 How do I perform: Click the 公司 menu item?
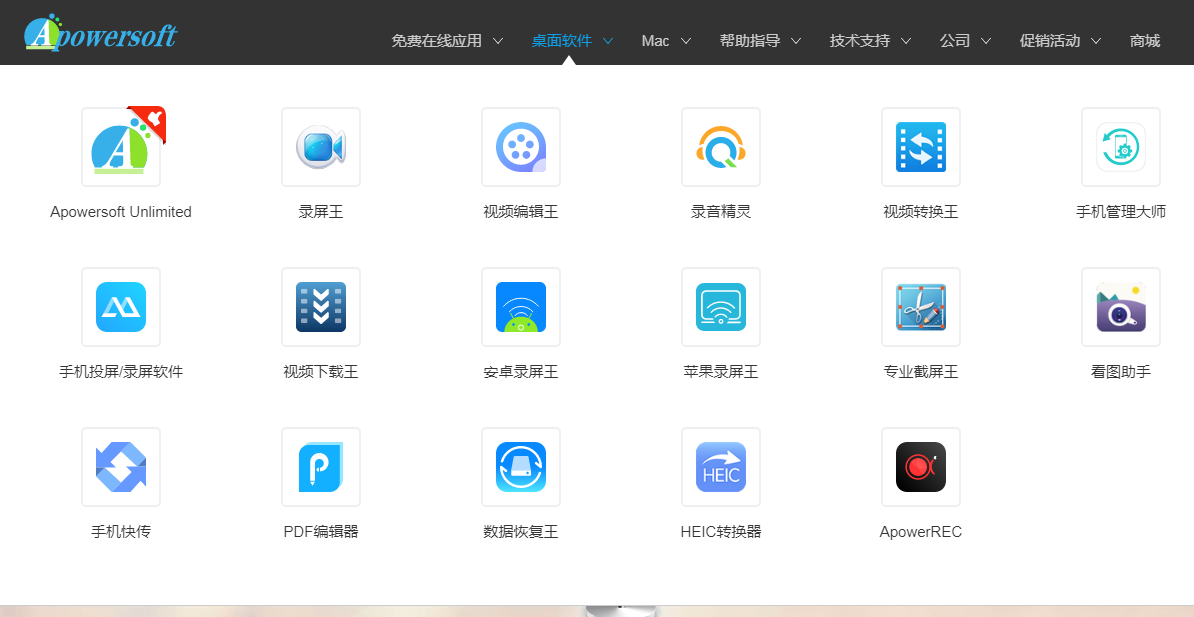click(x=955, y=41)
